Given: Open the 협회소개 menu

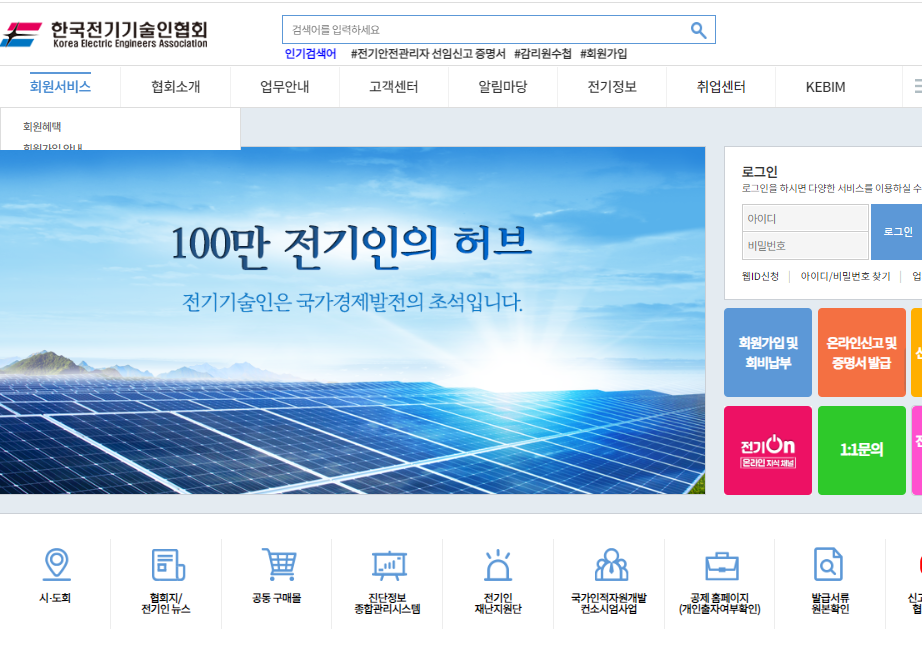Looking at the screenshot, I should [175, 87].
